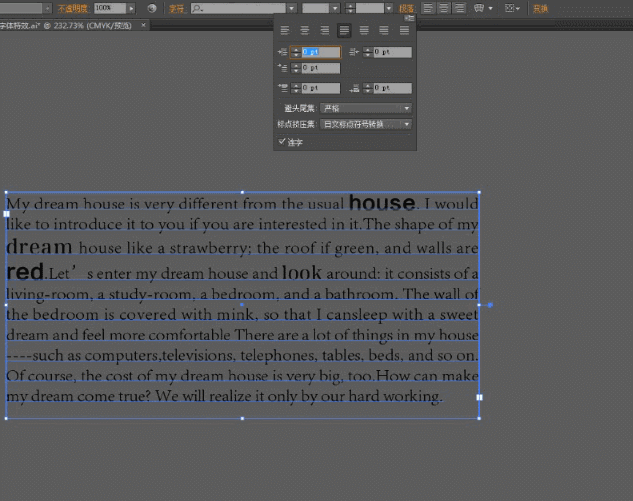
Task: Open the 段落 paragraph panel link
Action: click(407, 8)
